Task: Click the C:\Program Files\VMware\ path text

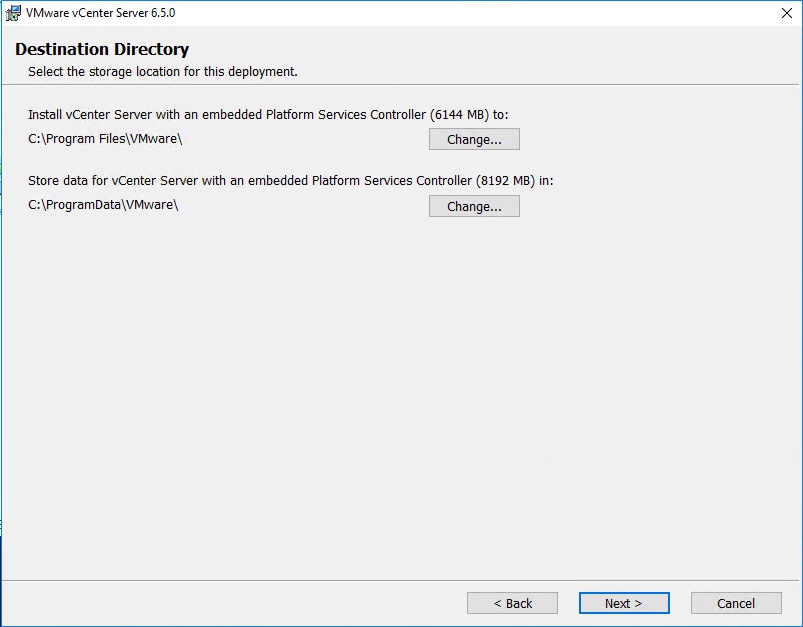Action: [105, 139]
